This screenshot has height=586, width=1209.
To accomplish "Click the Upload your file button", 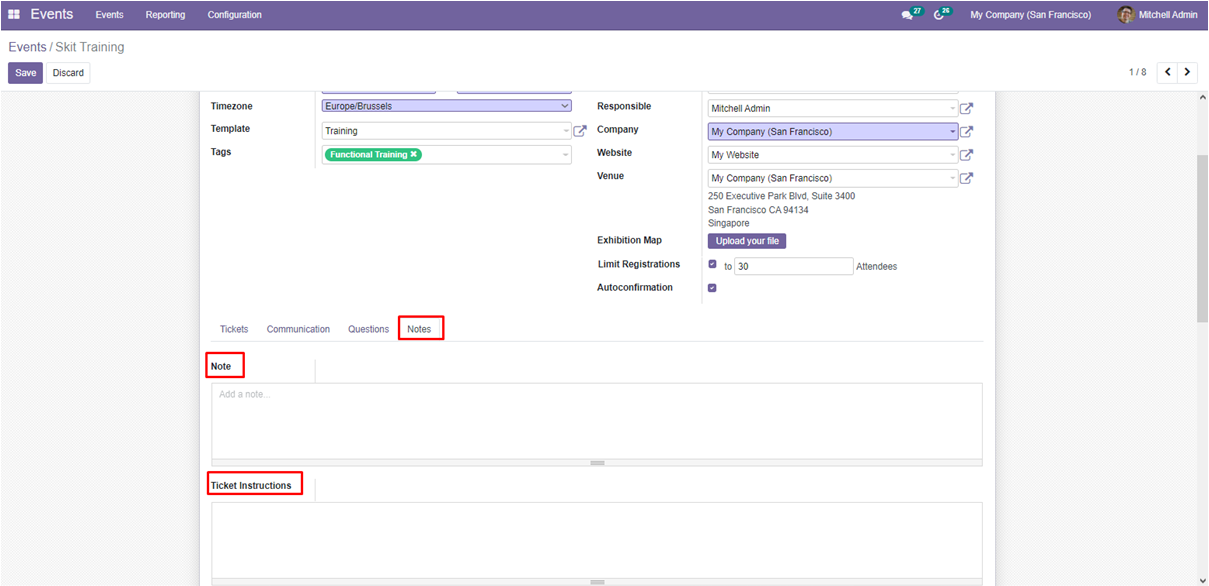I will click(747, 241).
